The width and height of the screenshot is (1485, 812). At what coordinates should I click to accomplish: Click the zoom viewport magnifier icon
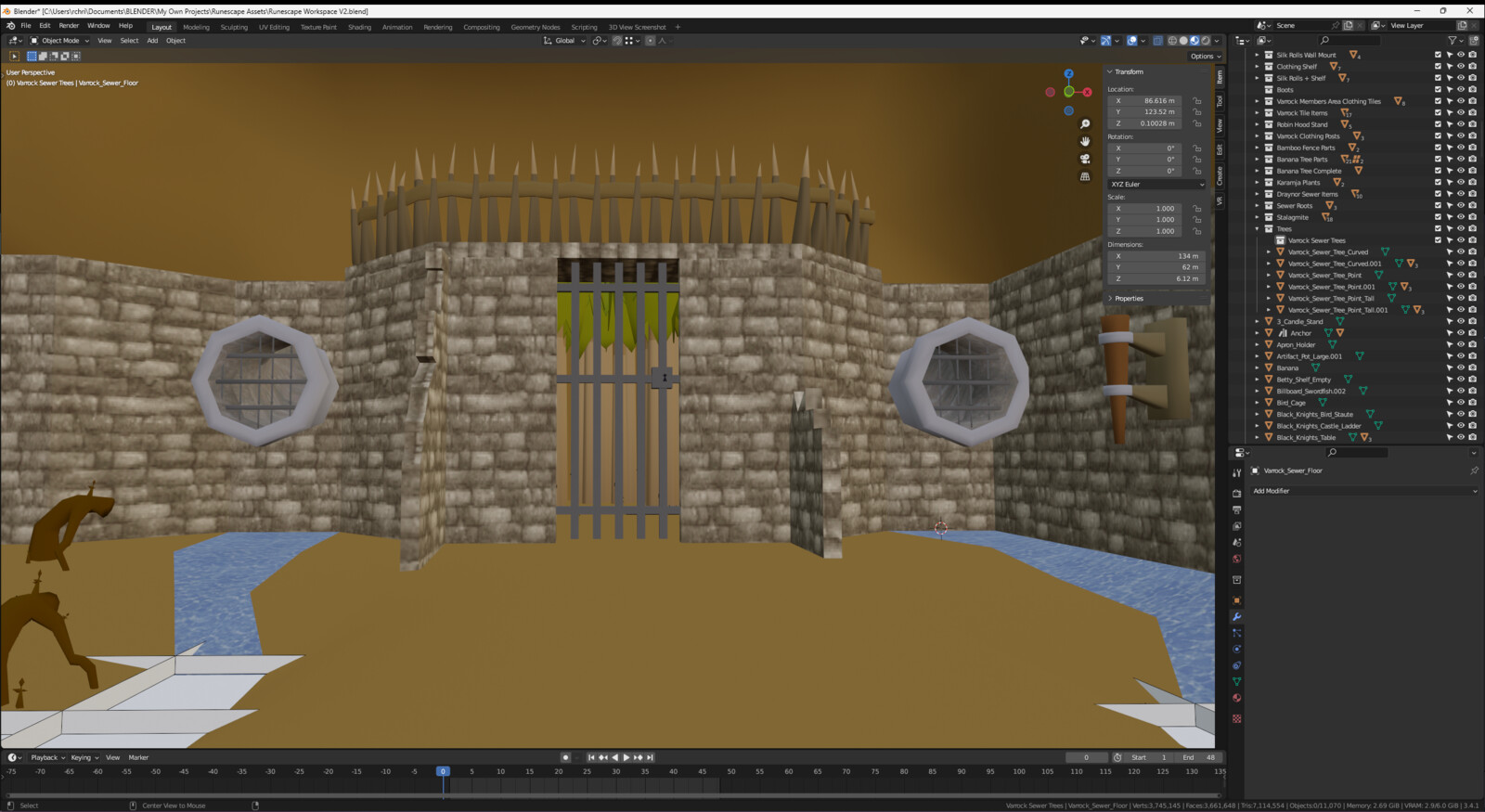coord(1085,124)
